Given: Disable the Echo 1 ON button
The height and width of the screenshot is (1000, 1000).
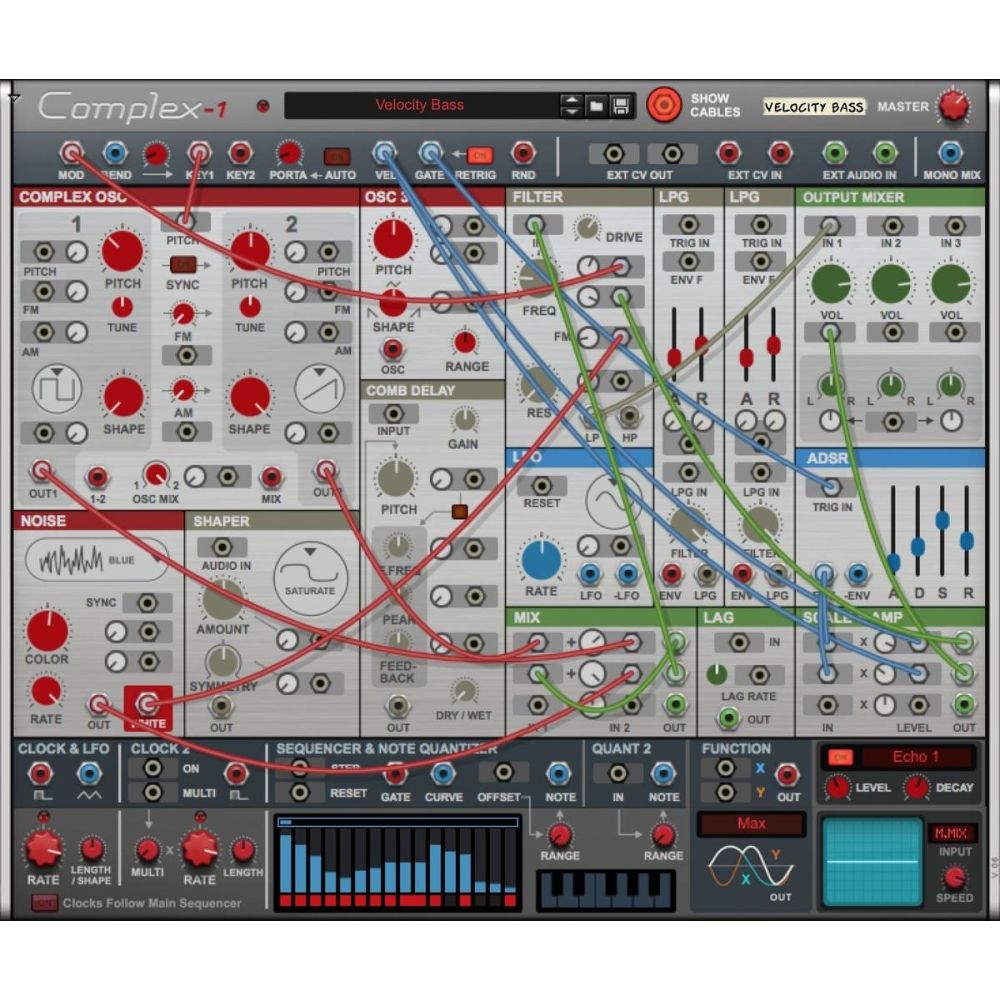Looking at the screenshot, I should click(839, 757).
